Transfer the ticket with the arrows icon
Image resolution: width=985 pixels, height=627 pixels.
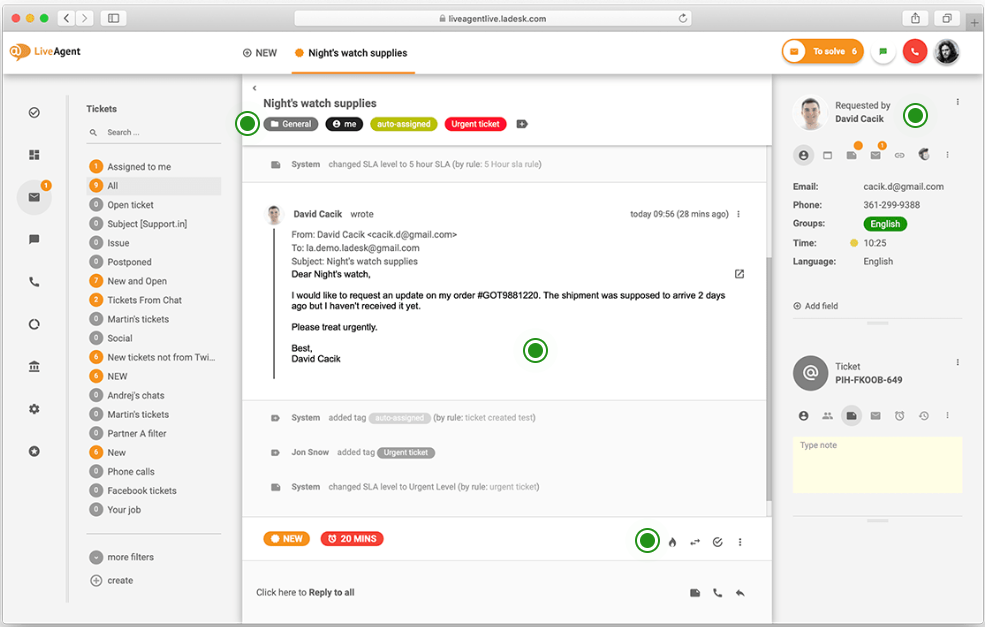point(695,541)
